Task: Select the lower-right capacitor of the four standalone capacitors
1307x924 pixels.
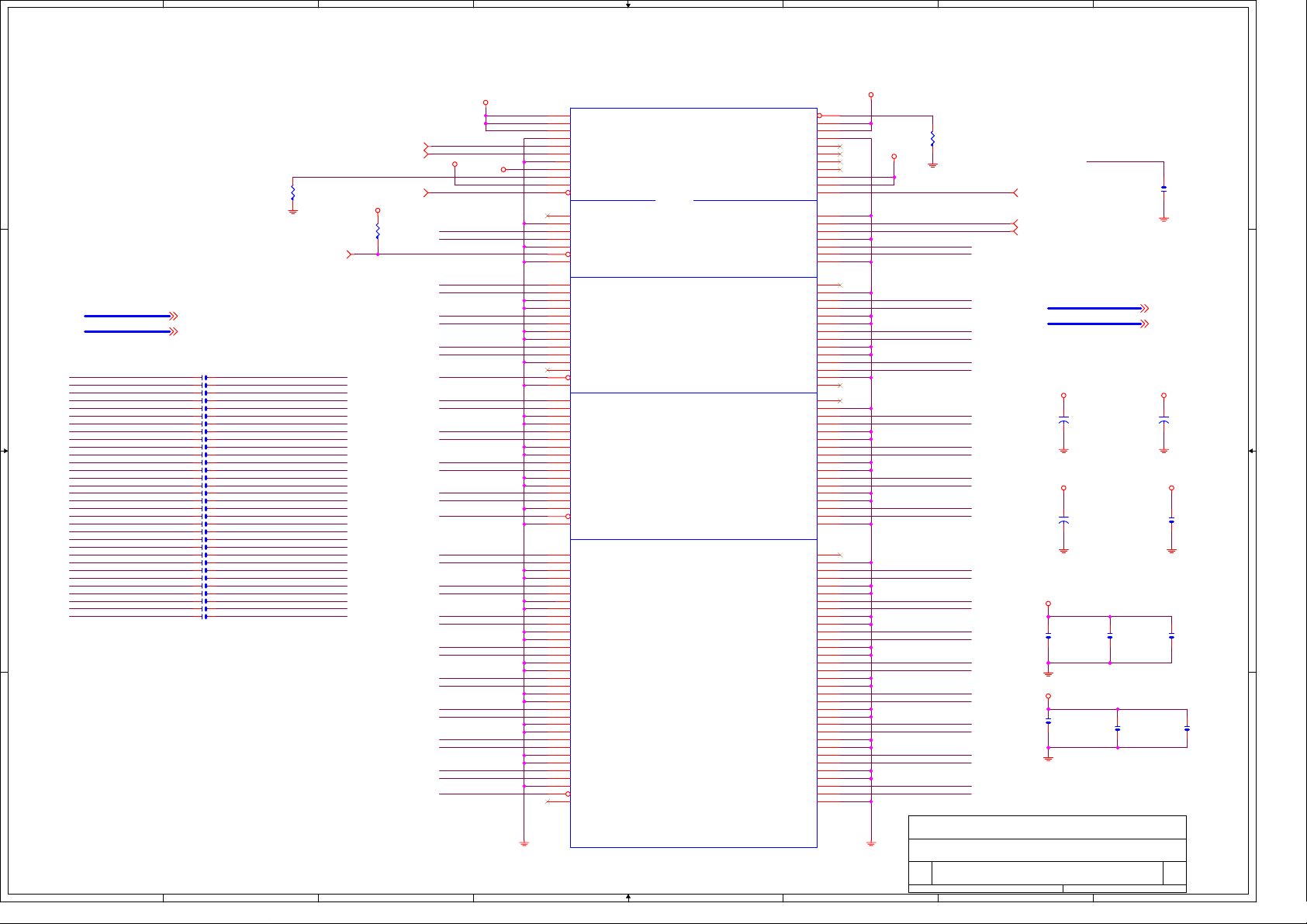Action: tap(1171, 520)
